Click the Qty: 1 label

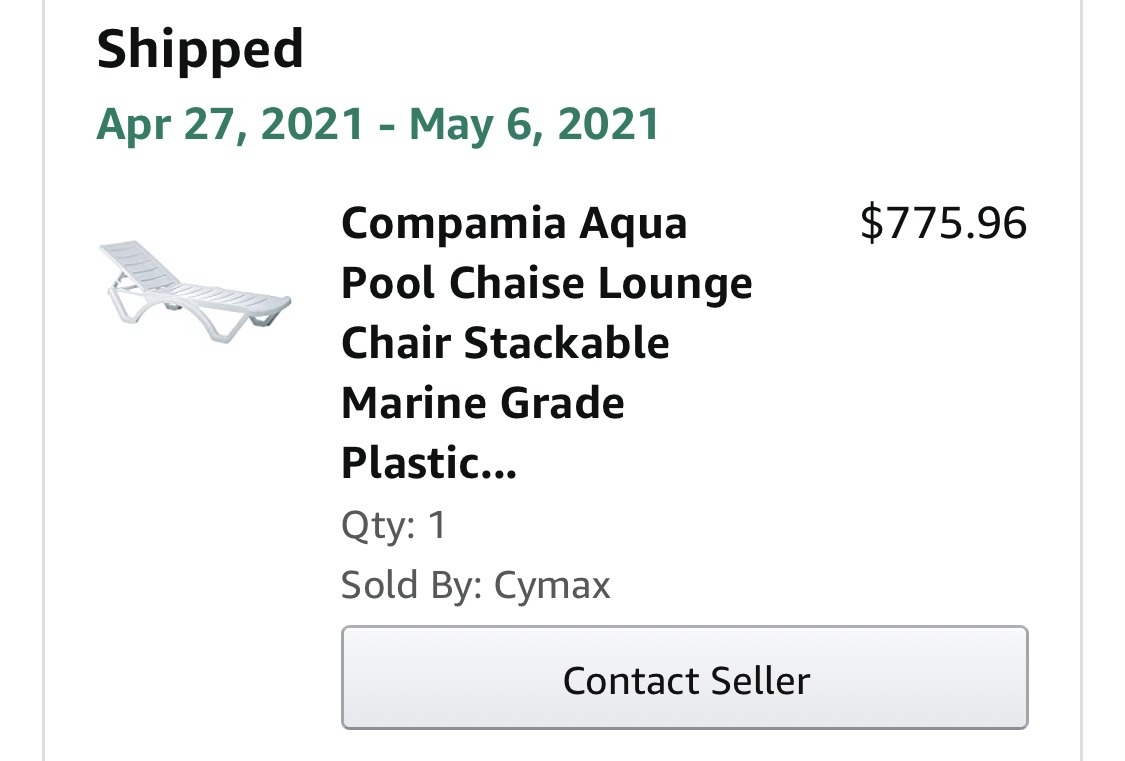point(394,525)
